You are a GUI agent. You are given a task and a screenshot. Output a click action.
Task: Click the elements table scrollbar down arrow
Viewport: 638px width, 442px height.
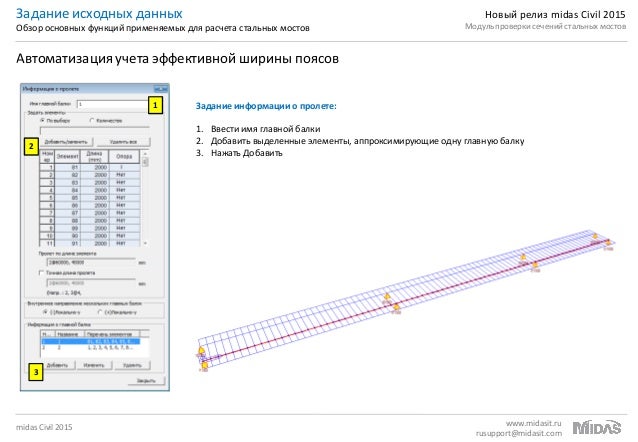(x=145, y=243)
